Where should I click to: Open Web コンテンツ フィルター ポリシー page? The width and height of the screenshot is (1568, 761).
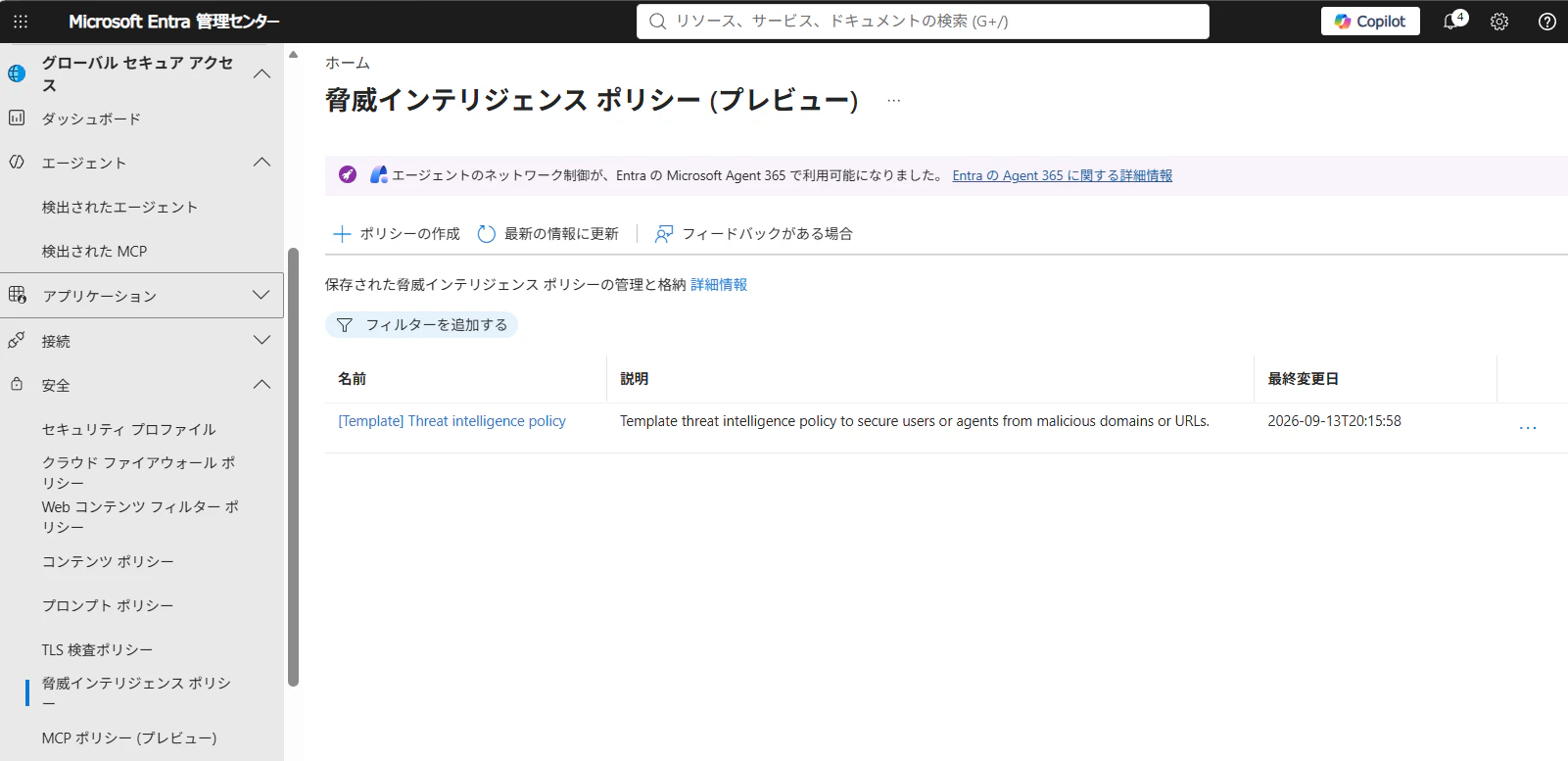(x=140, y=516)
